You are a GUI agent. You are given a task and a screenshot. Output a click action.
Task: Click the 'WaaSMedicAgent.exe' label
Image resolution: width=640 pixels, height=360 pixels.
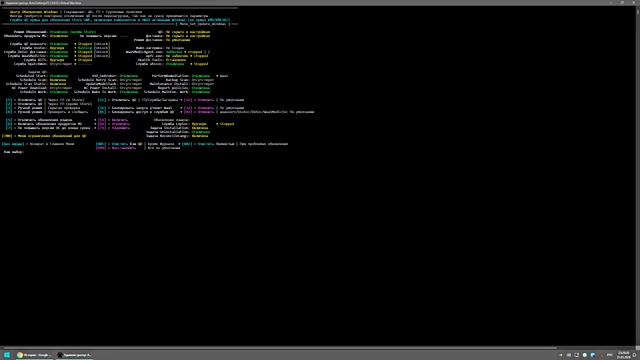pyautogui.click(x=144, y=52)
